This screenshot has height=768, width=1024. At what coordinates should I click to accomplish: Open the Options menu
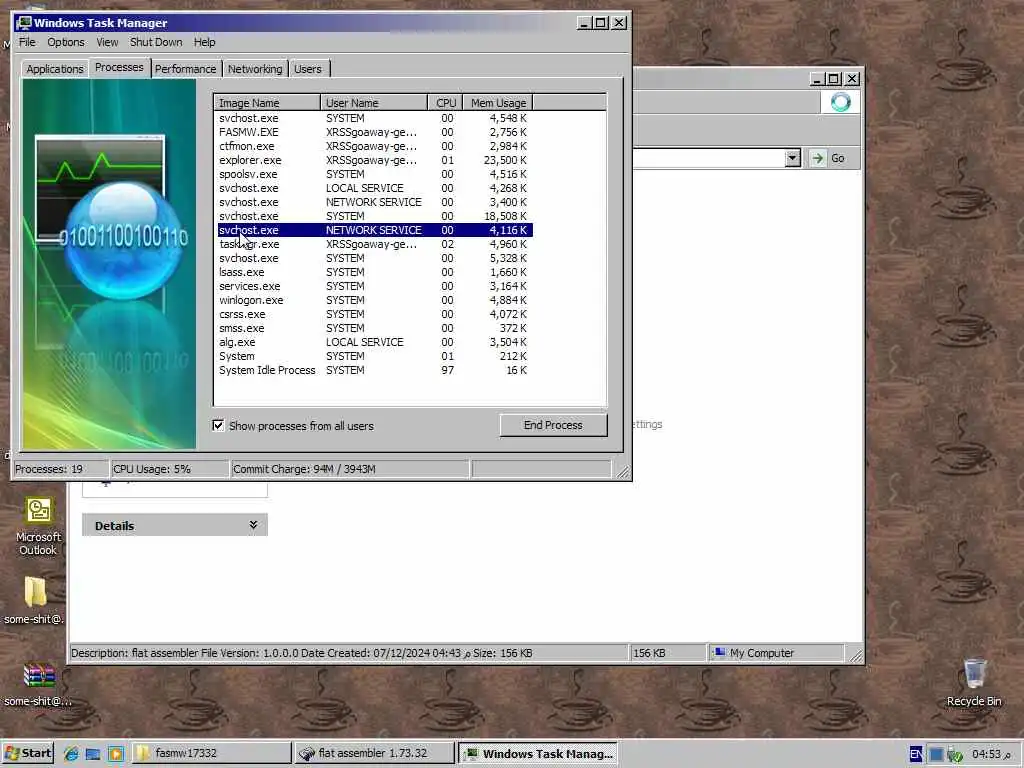coord(65,42)
